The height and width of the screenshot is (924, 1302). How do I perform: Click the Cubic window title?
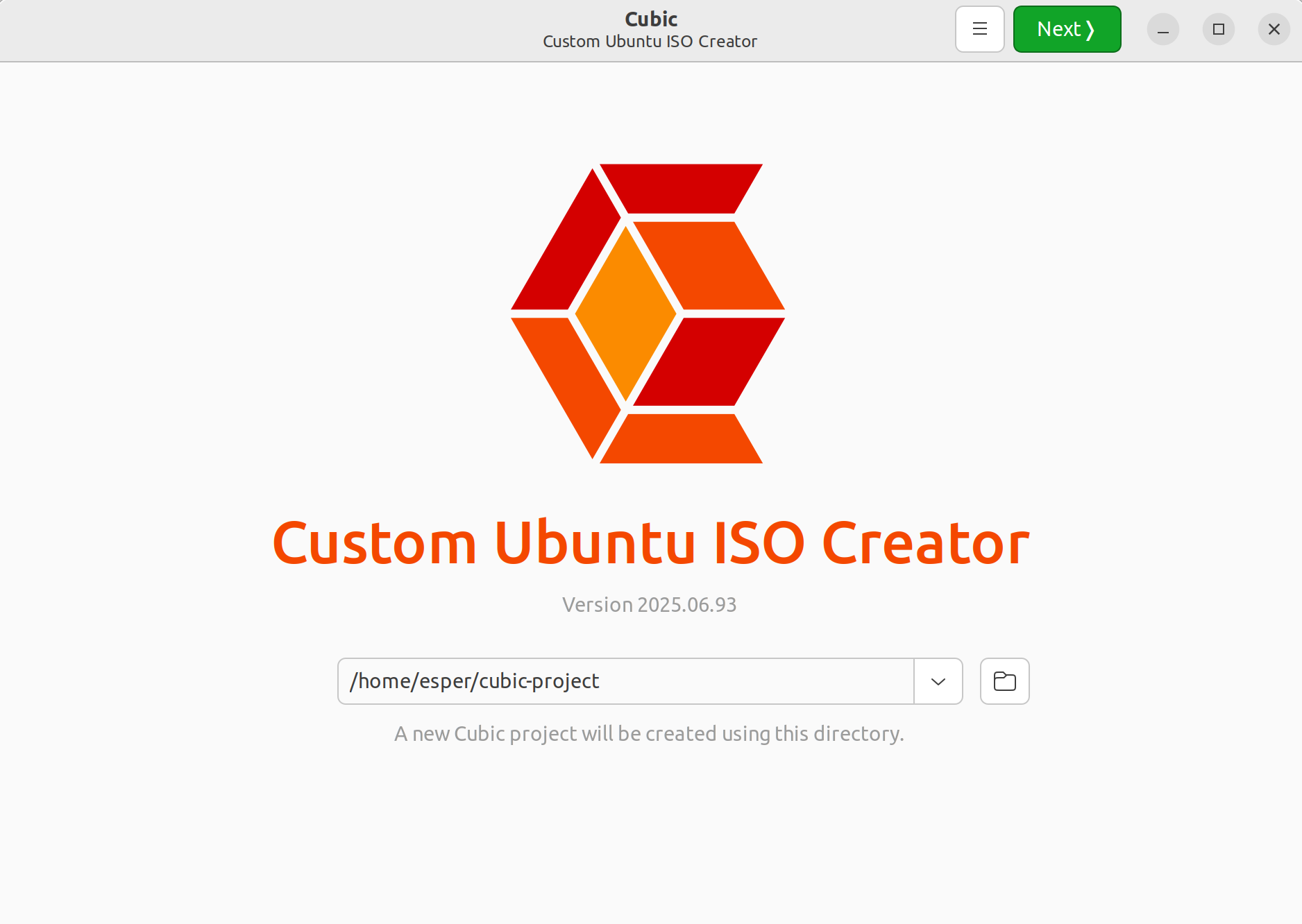point(650,19)
